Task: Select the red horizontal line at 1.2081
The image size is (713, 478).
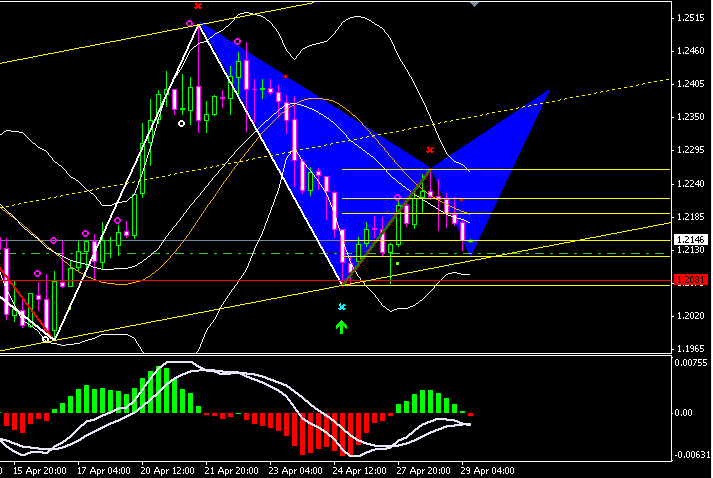Action: [336, 281]
